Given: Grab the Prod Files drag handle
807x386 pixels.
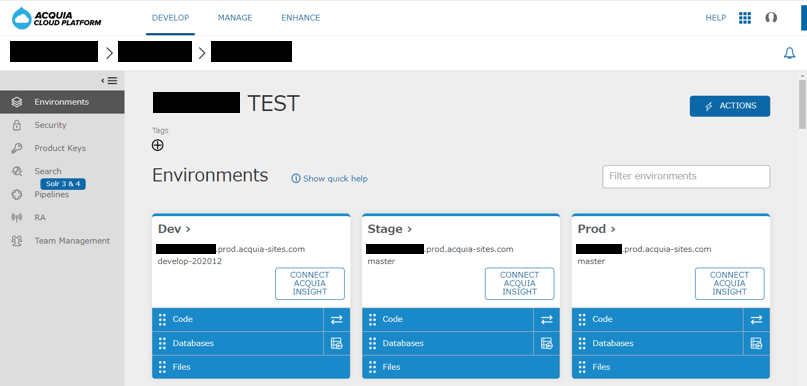Looking at the screenshot, I should (x=582, y=367).
